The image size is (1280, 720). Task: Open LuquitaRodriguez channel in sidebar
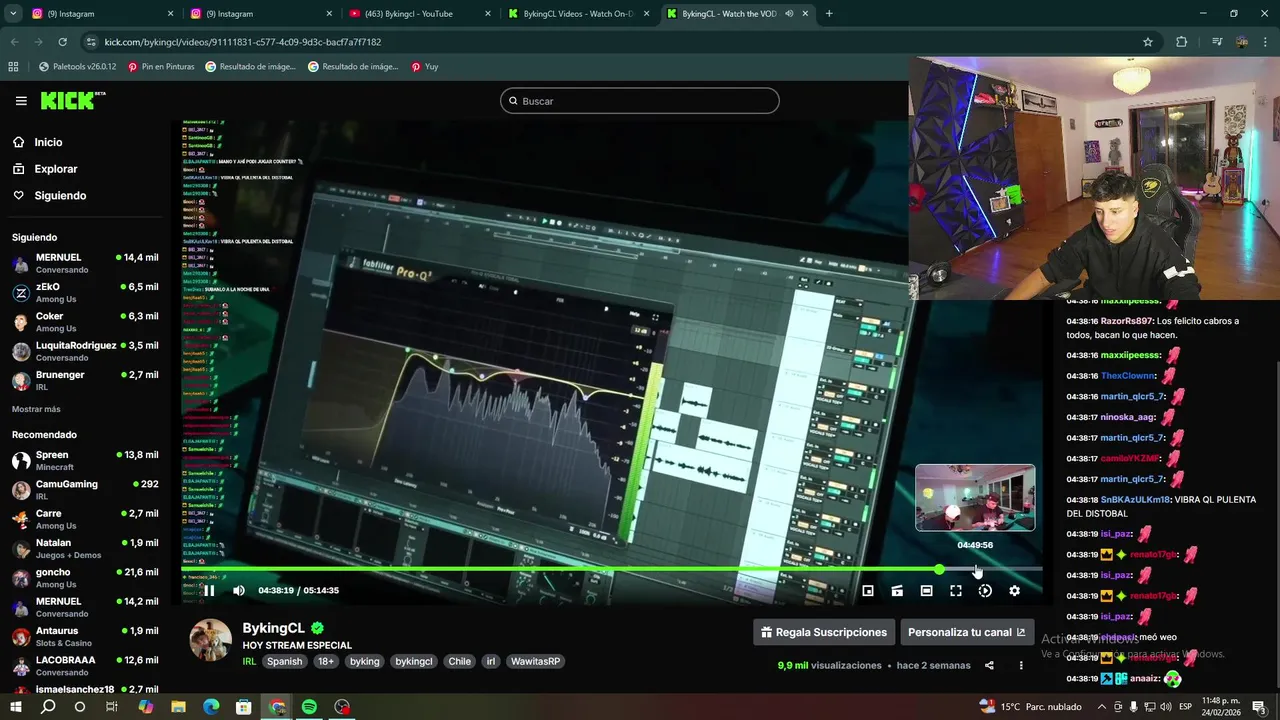point(85,351)
